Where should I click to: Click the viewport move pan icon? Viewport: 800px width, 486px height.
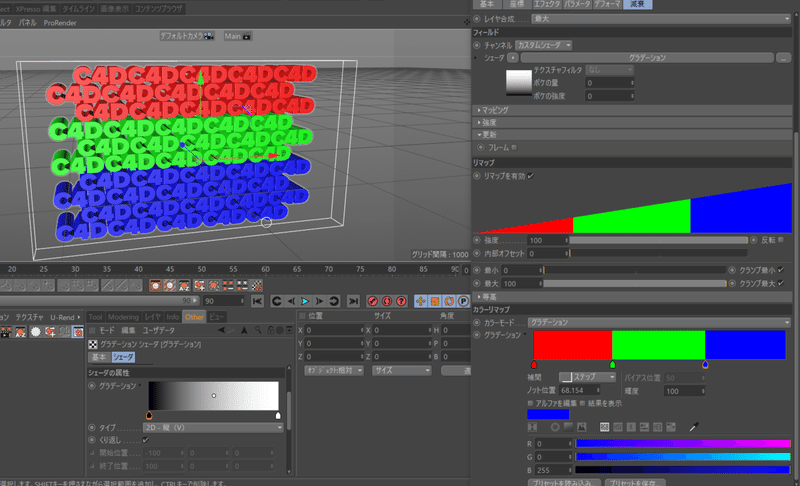pos(466,22)
